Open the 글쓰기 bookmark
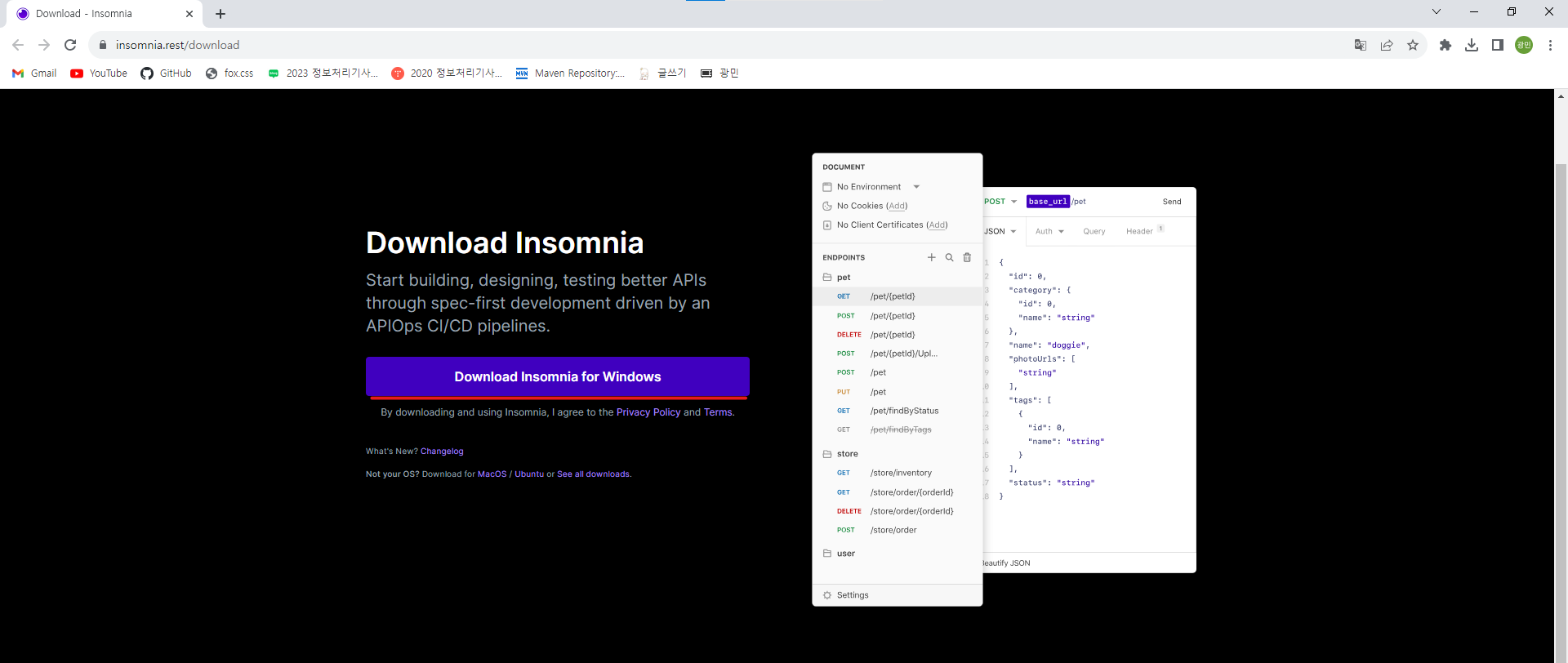This screenshot has height=663, width=1568. pos(662,73)
